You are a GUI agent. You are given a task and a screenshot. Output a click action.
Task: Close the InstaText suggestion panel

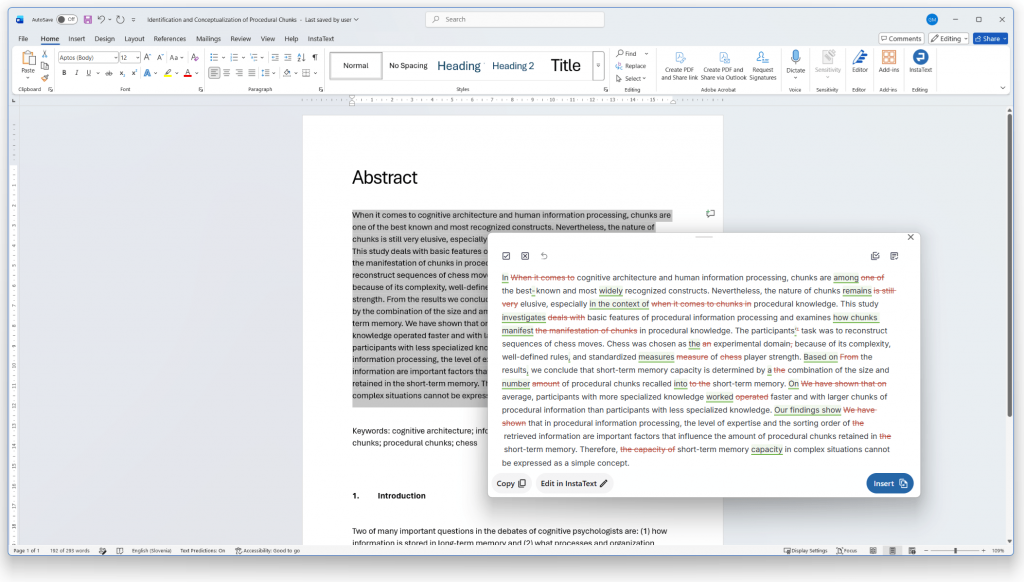coord(910,237)
